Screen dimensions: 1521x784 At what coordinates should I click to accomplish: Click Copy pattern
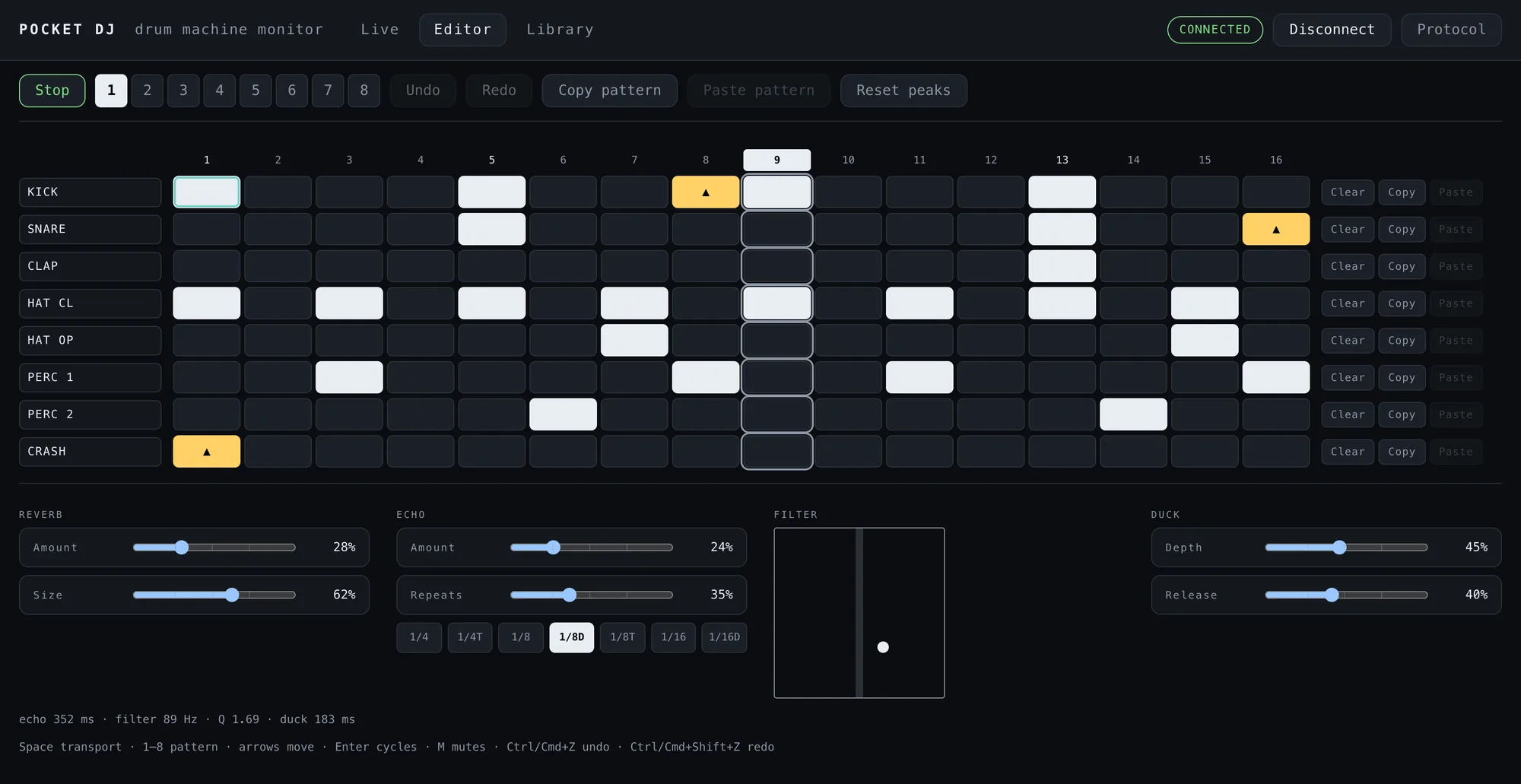pyautogui.click(x=609, y=90)
